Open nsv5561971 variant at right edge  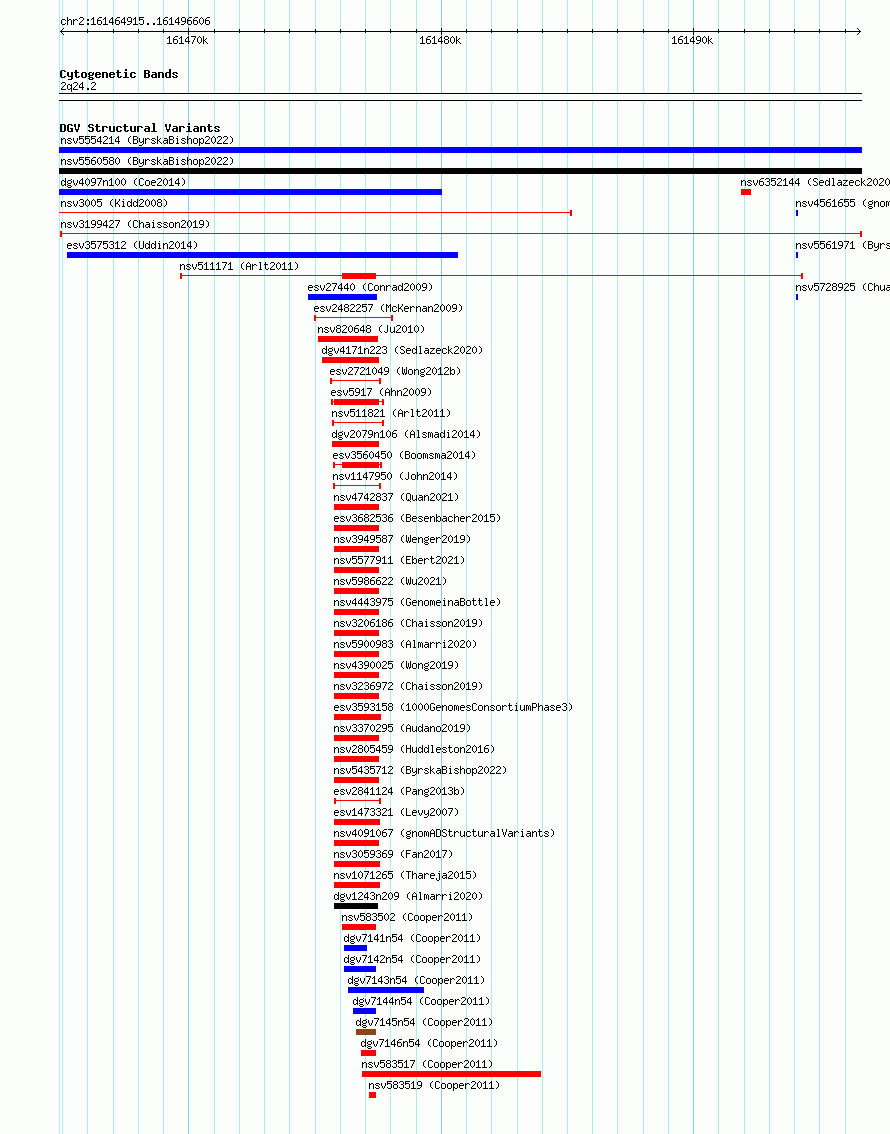pyautogui.click(x=842, y=245)
